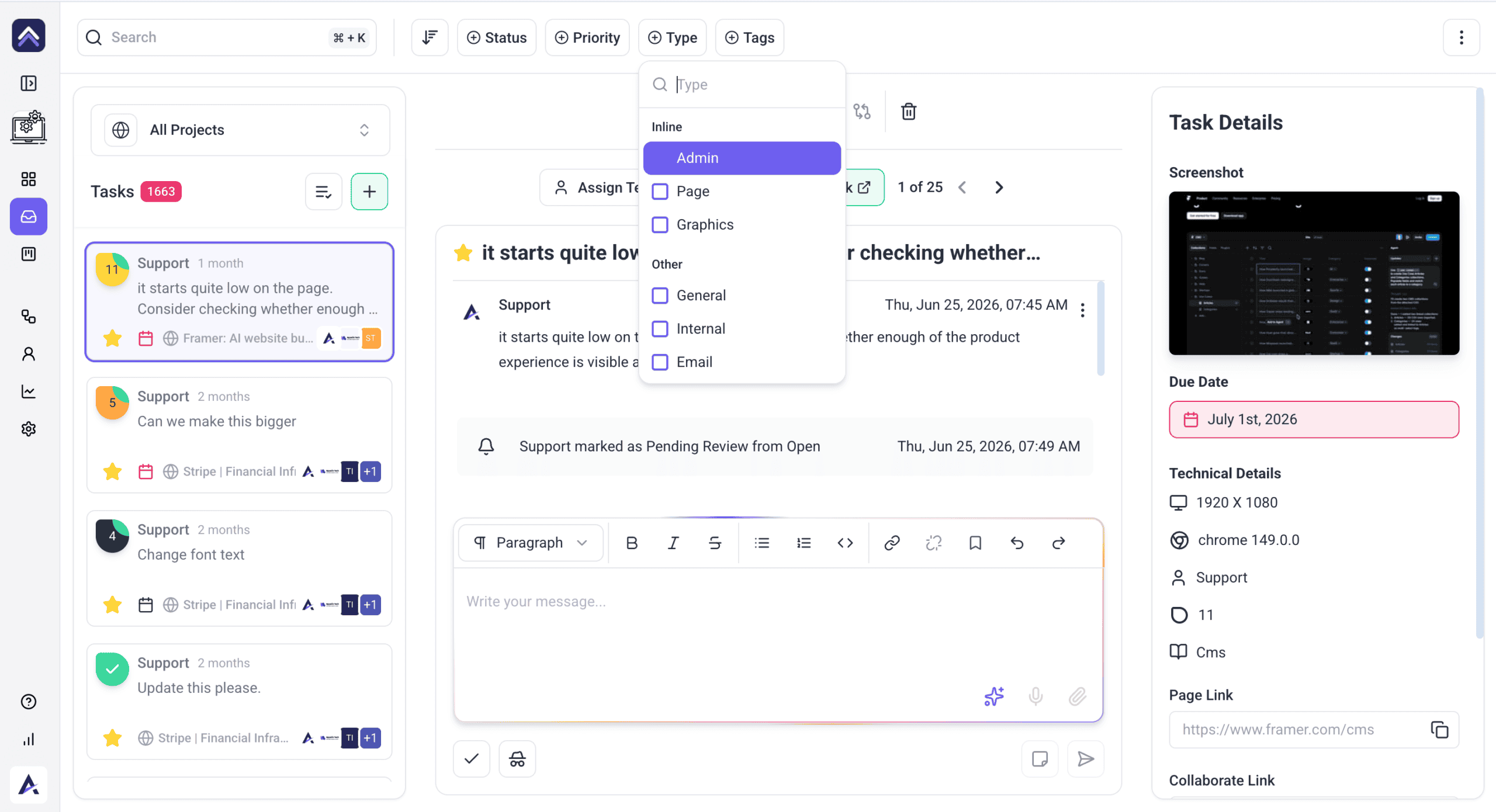Screen dimensions: 1496x812
Task: Insert numbered list in editor
Action: point(804,543)
